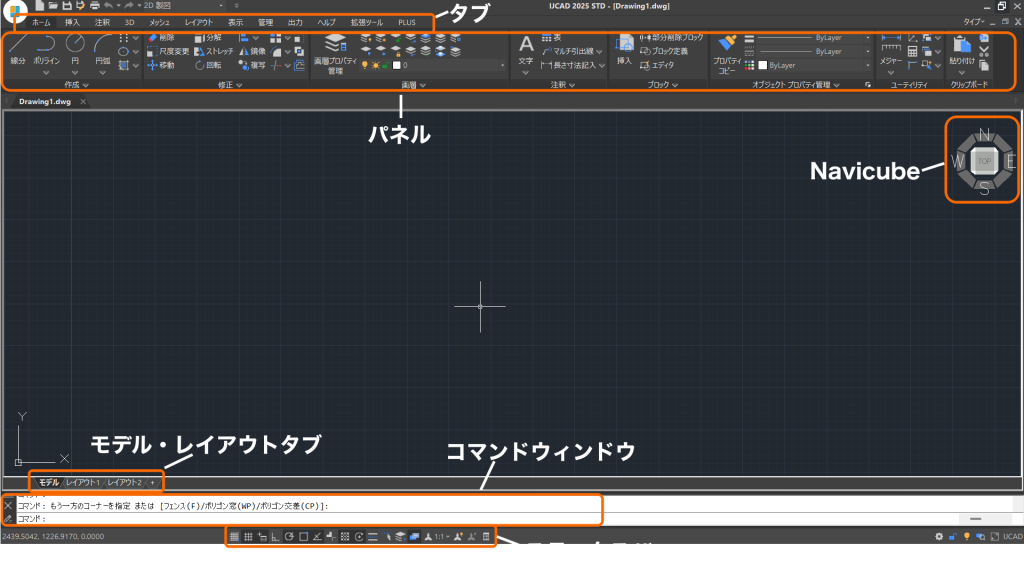Click the 削除 (Erase) button

(x=160, y=37)
